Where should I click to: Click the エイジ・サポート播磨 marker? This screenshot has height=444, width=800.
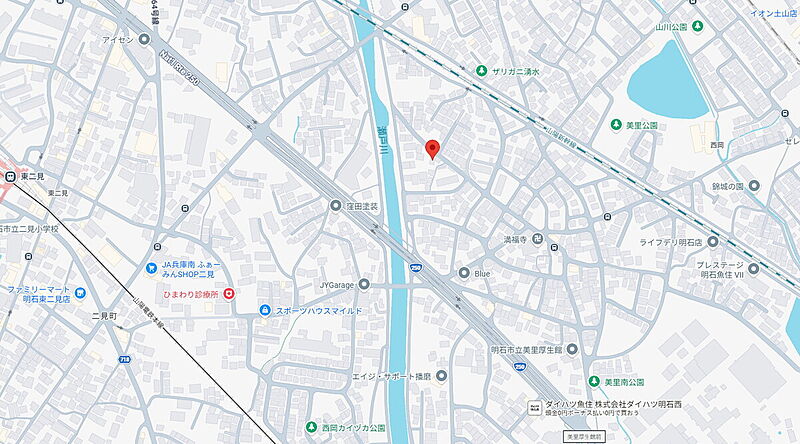pyautogui.click(x=442, y=376)
